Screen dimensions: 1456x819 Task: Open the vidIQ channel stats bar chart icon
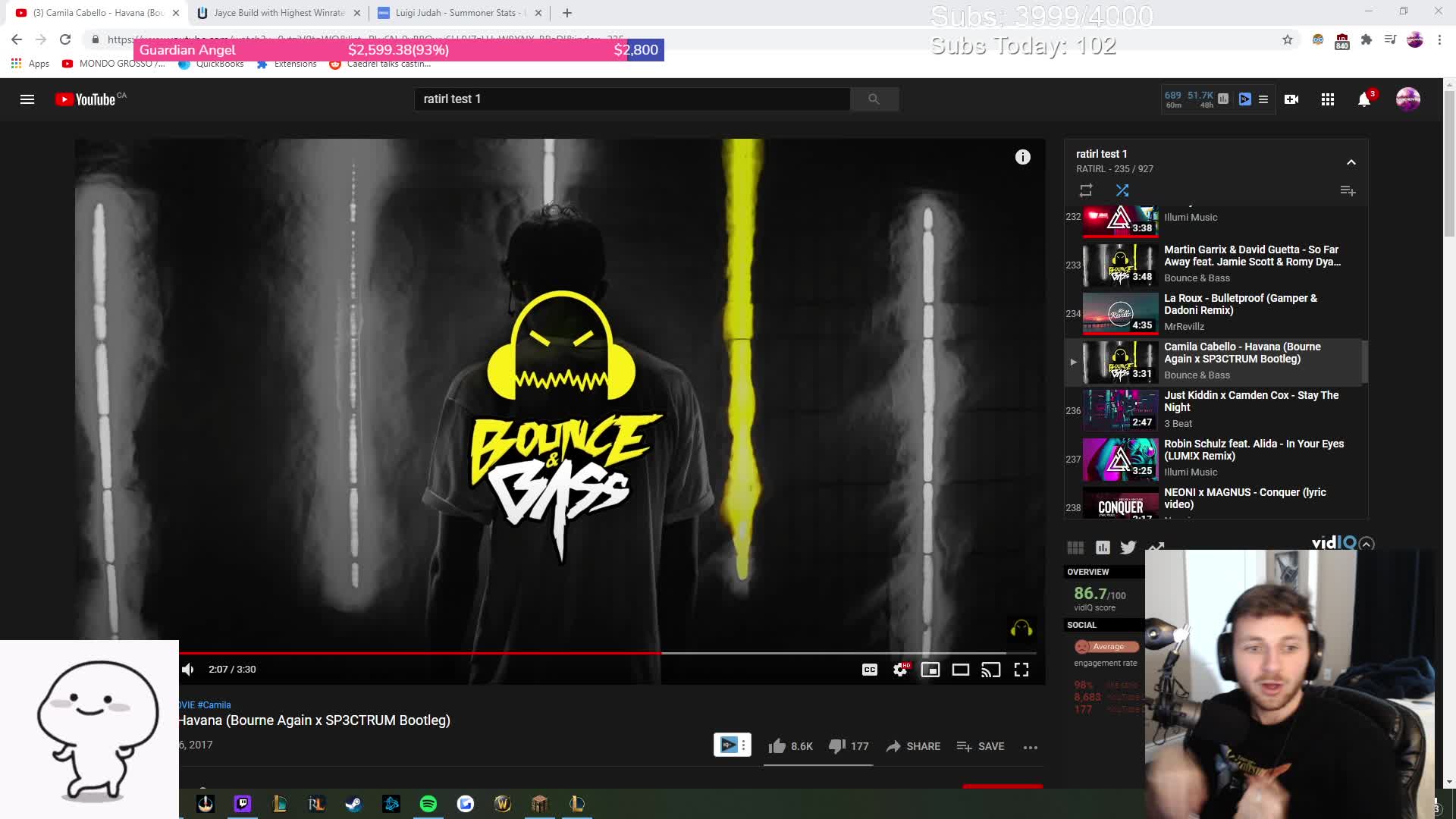[1223, 99]
